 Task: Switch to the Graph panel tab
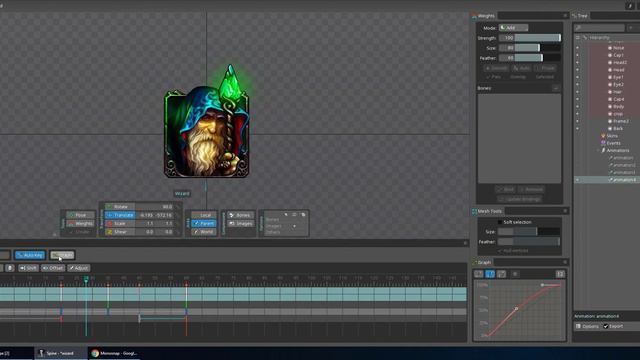tap(482, 262)
